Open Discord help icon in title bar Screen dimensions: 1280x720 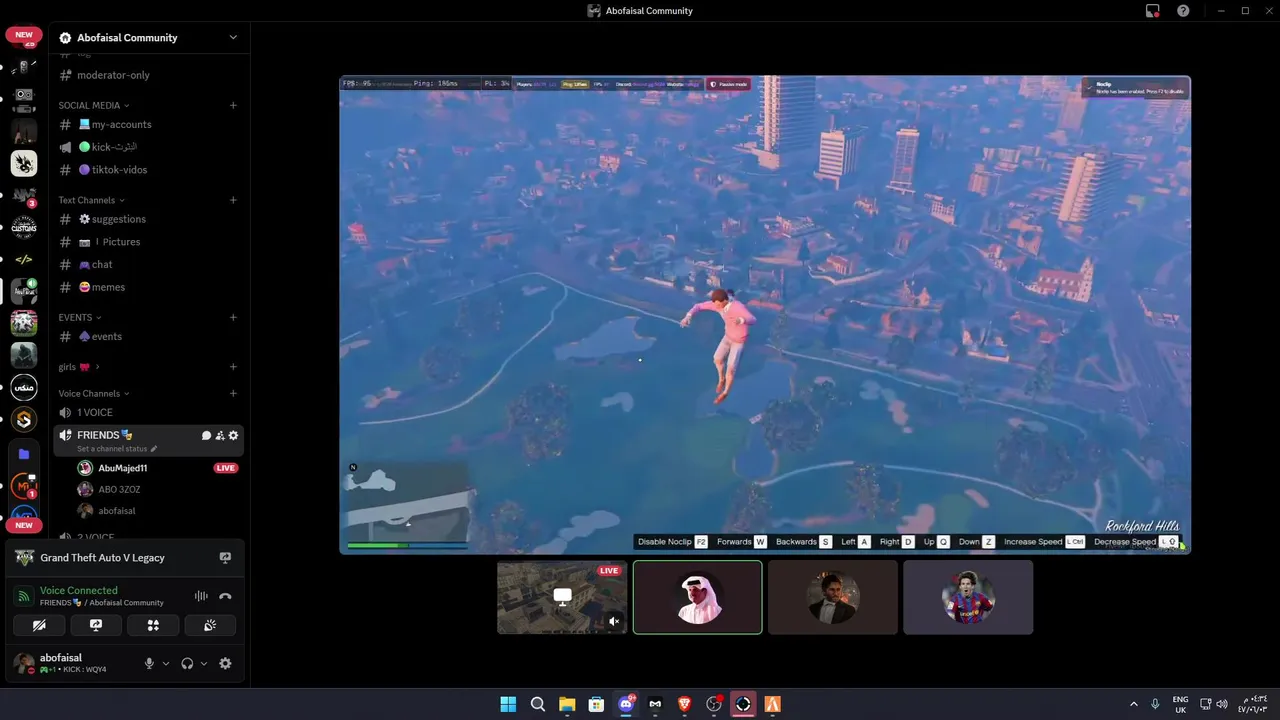tap(1183, 11)
